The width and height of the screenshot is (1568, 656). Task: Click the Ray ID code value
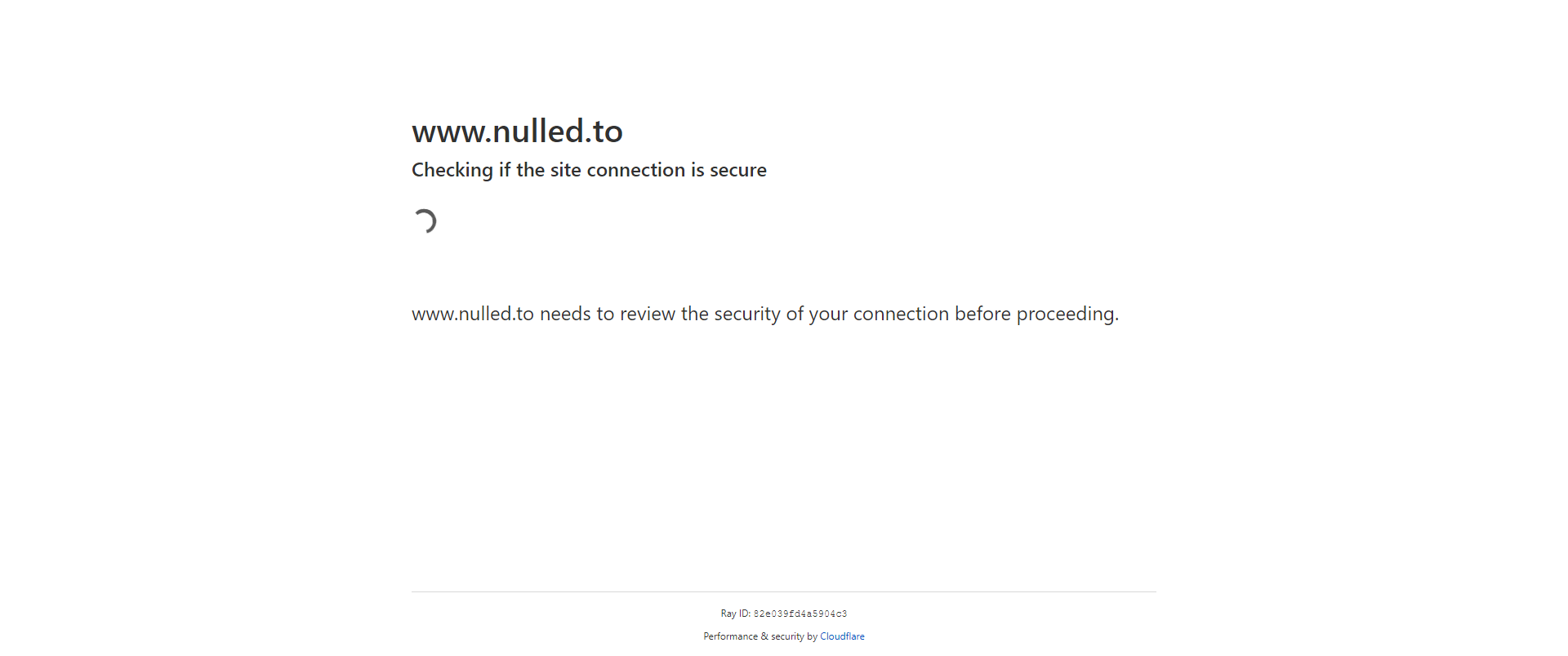[800, 614]
